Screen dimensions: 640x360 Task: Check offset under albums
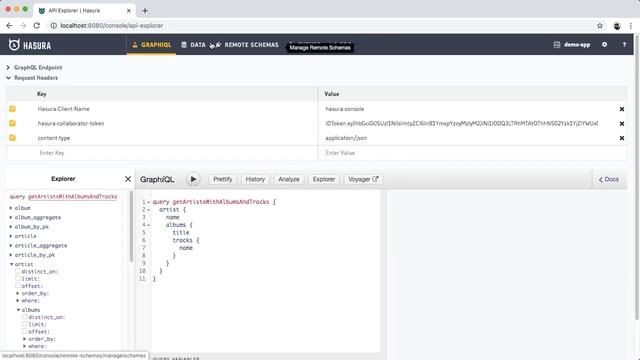25,331
